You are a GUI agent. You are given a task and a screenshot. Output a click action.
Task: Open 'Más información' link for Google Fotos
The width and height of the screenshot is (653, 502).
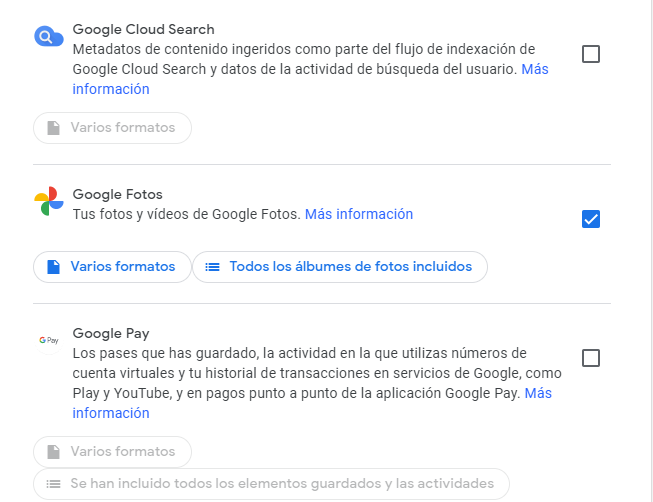click(x=358, y=214)
